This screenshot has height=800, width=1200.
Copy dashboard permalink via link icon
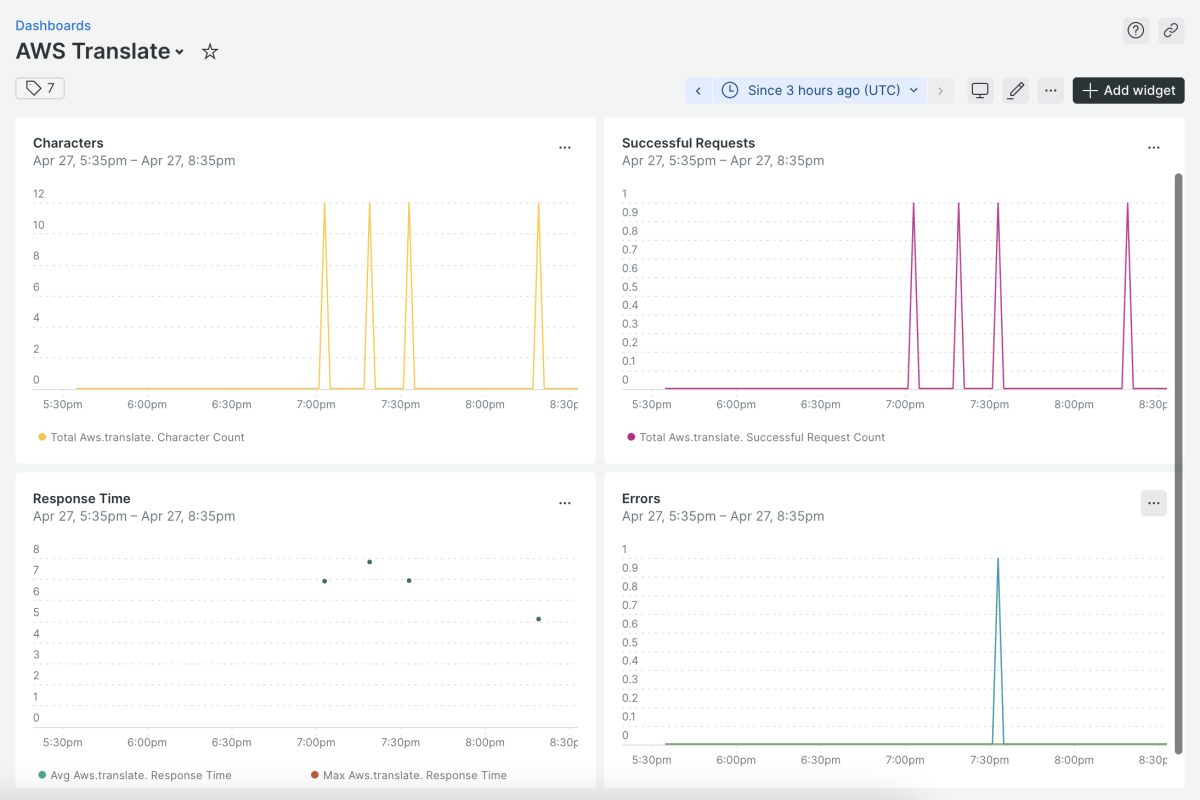[1171, 30]
